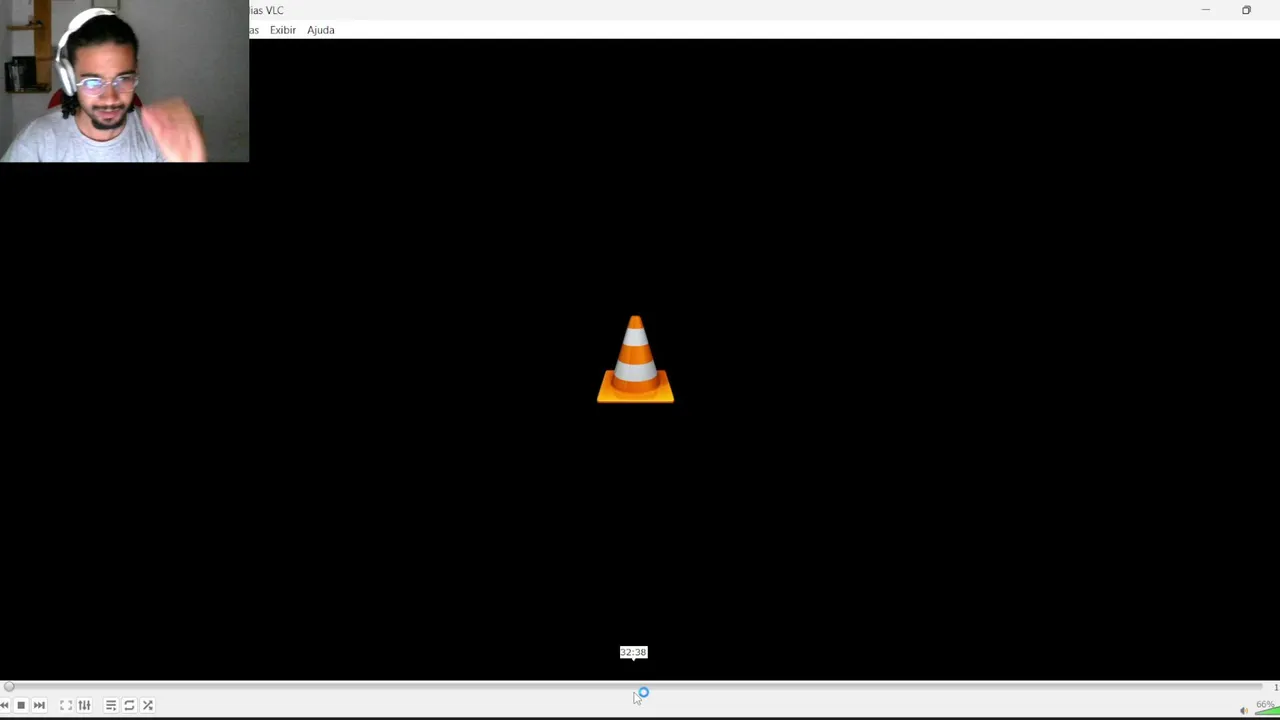This screenshot has width=1280, height=720.
Task: Skip to next media in playlist
Action: pyautogui.click(x=39, y=705)
